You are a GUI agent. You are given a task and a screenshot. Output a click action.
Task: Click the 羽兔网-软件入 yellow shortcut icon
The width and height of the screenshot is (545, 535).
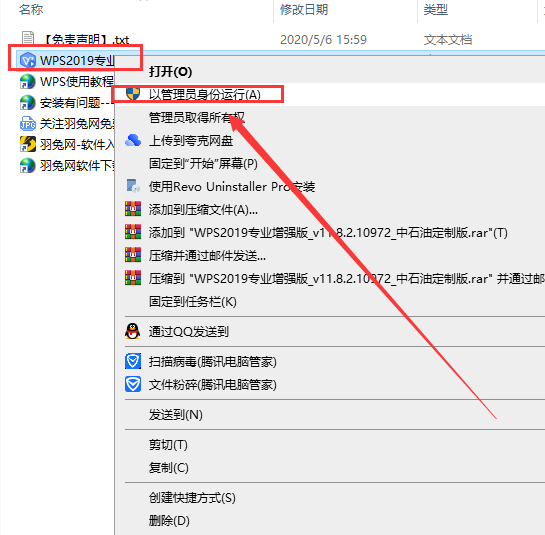tap(27, 144)
